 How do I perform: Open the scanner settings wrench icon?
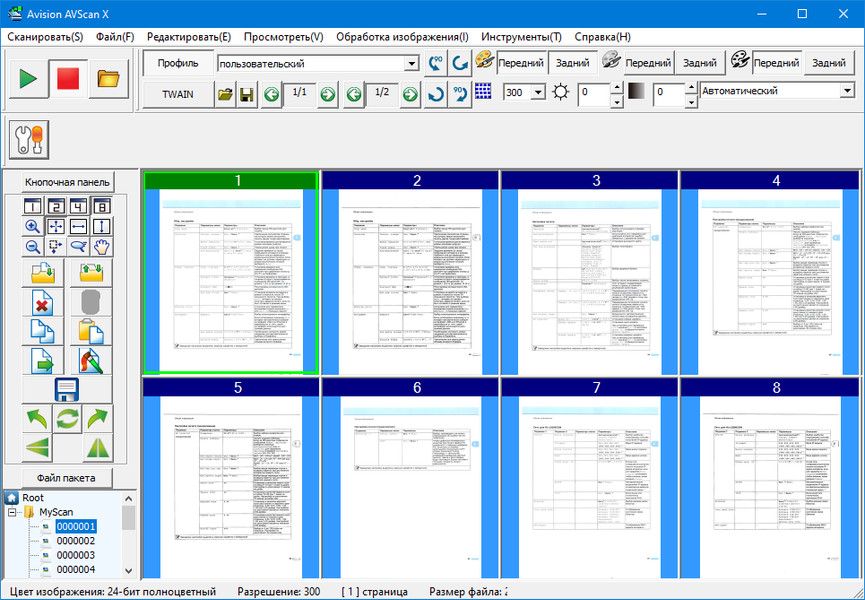[29, 140]
